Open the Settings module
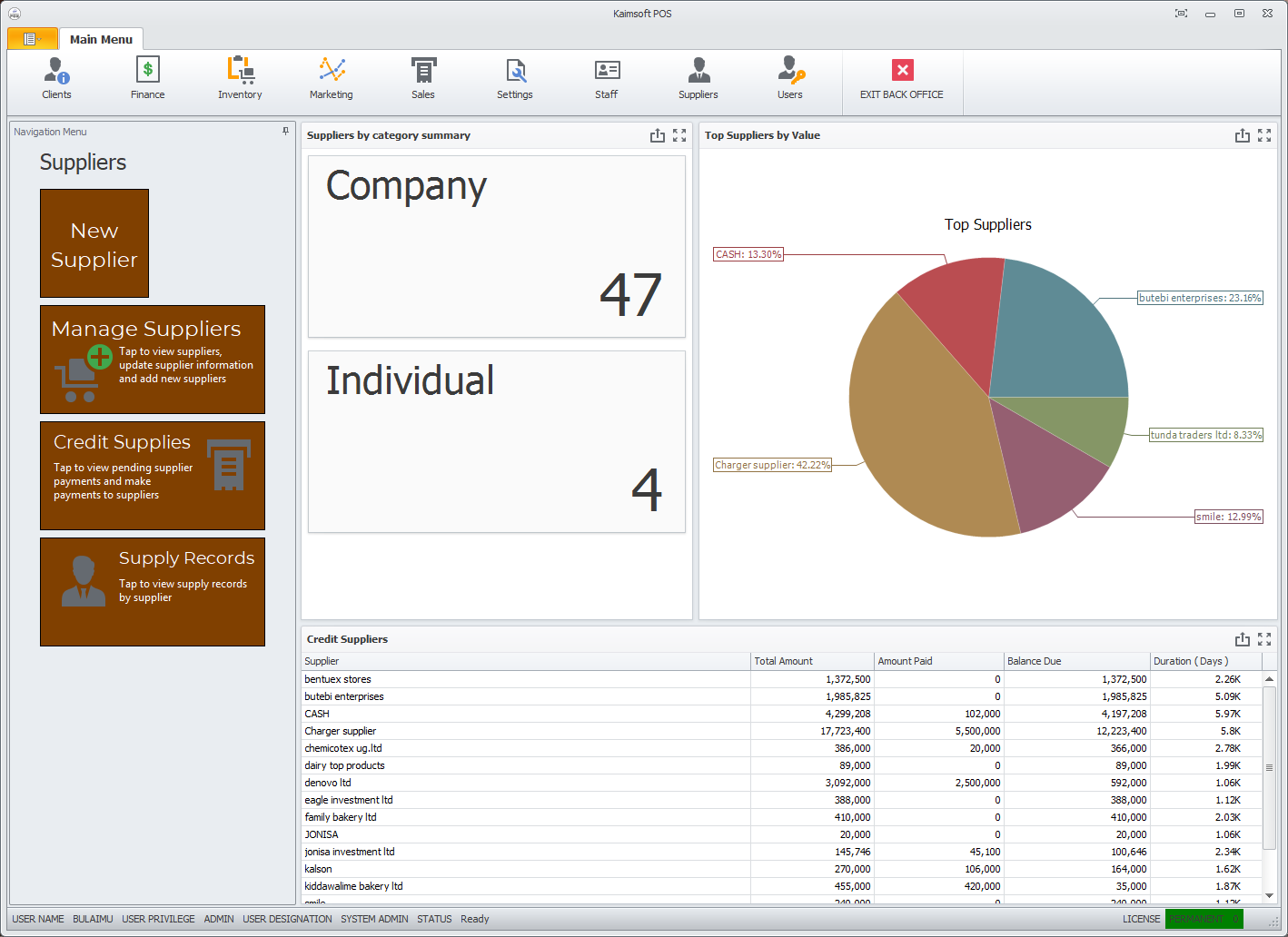Screen dimensions: 1288x937 click(515, 79)
